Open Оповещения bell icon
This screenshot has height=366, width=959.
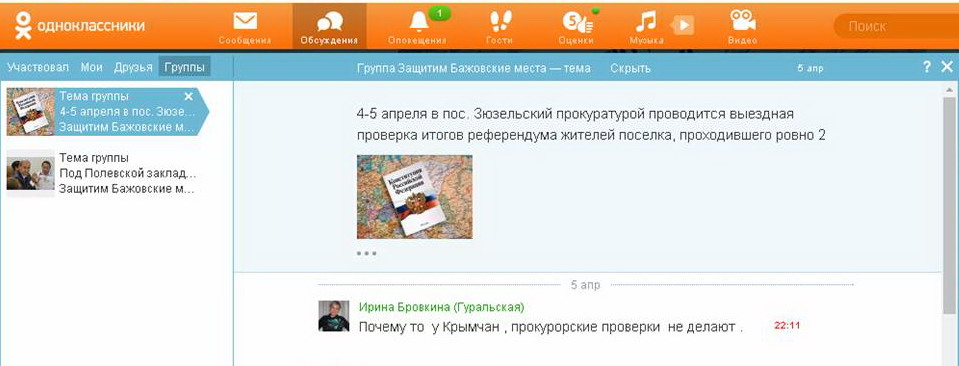[419, 22]
